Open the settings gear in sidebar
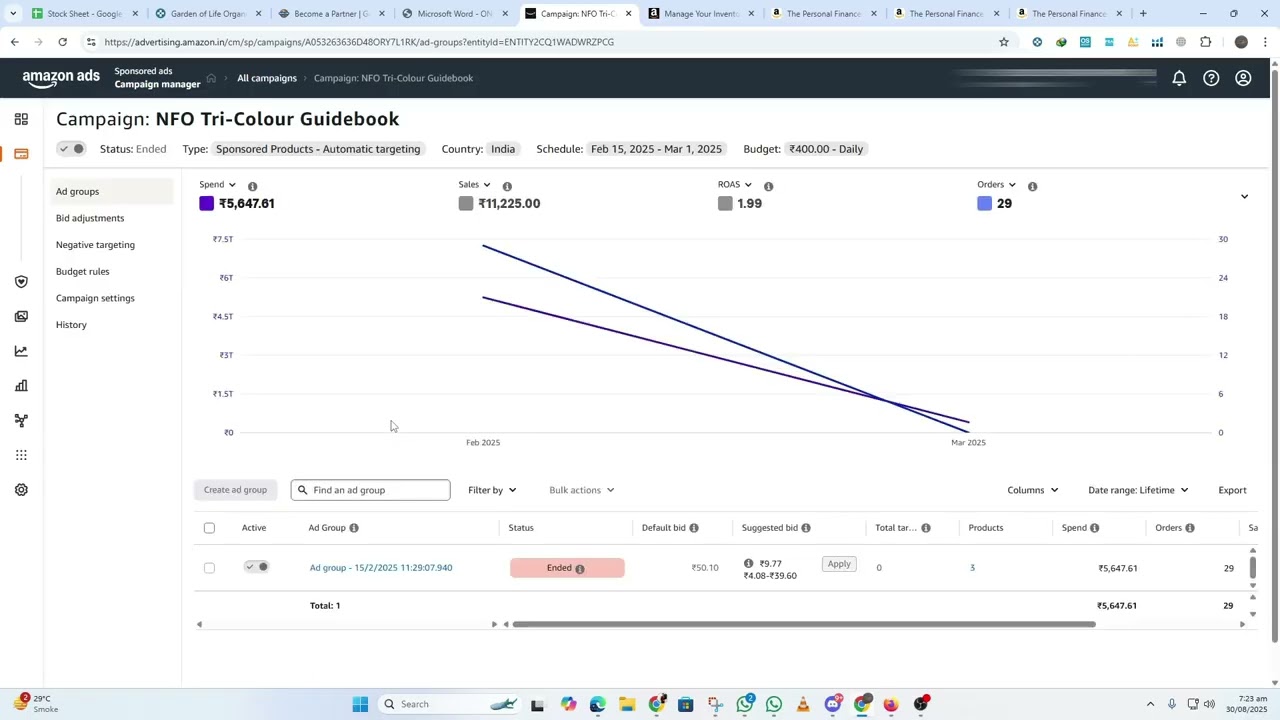The image size is (1280, 720). [21, 490]
